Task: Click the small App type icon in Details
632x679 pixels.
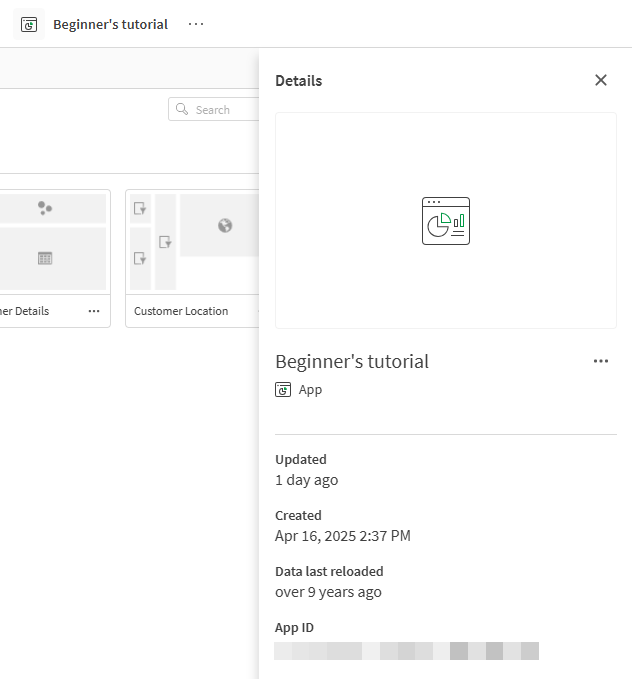Action: point(283,390)
